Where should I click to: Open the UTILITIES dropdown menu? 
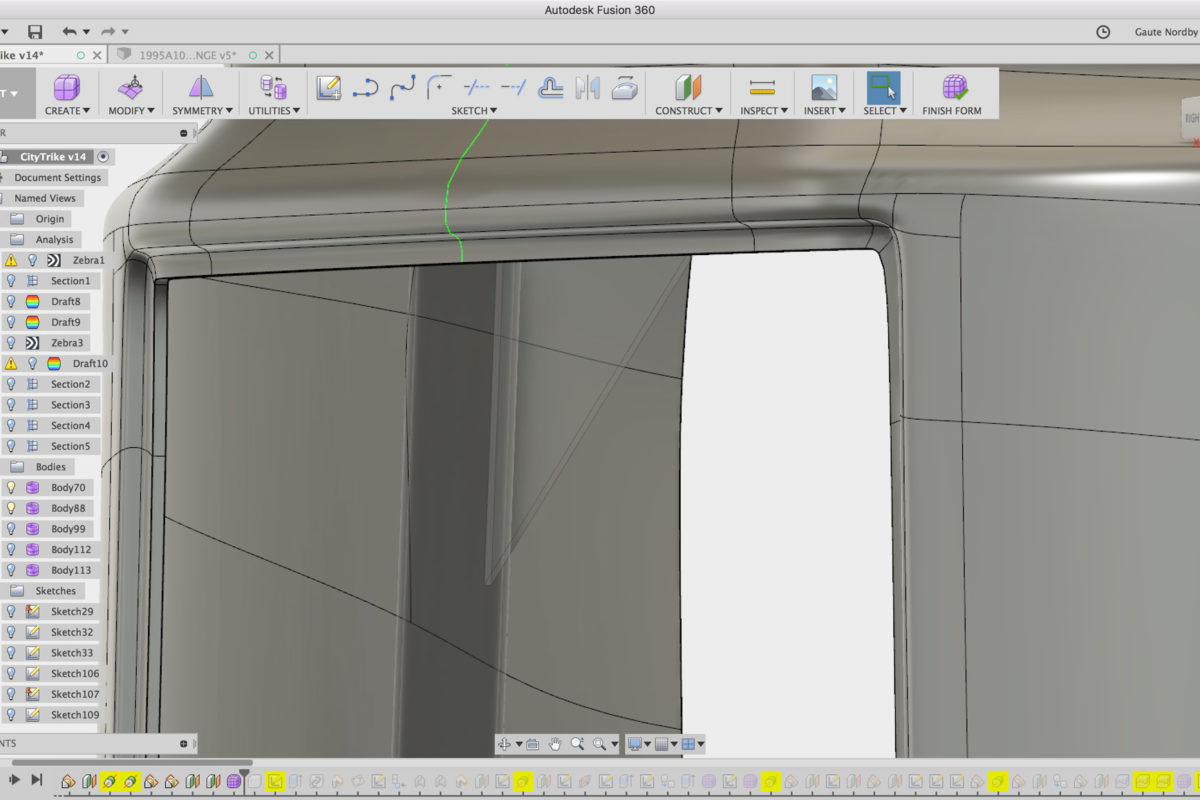coord(272,111)
